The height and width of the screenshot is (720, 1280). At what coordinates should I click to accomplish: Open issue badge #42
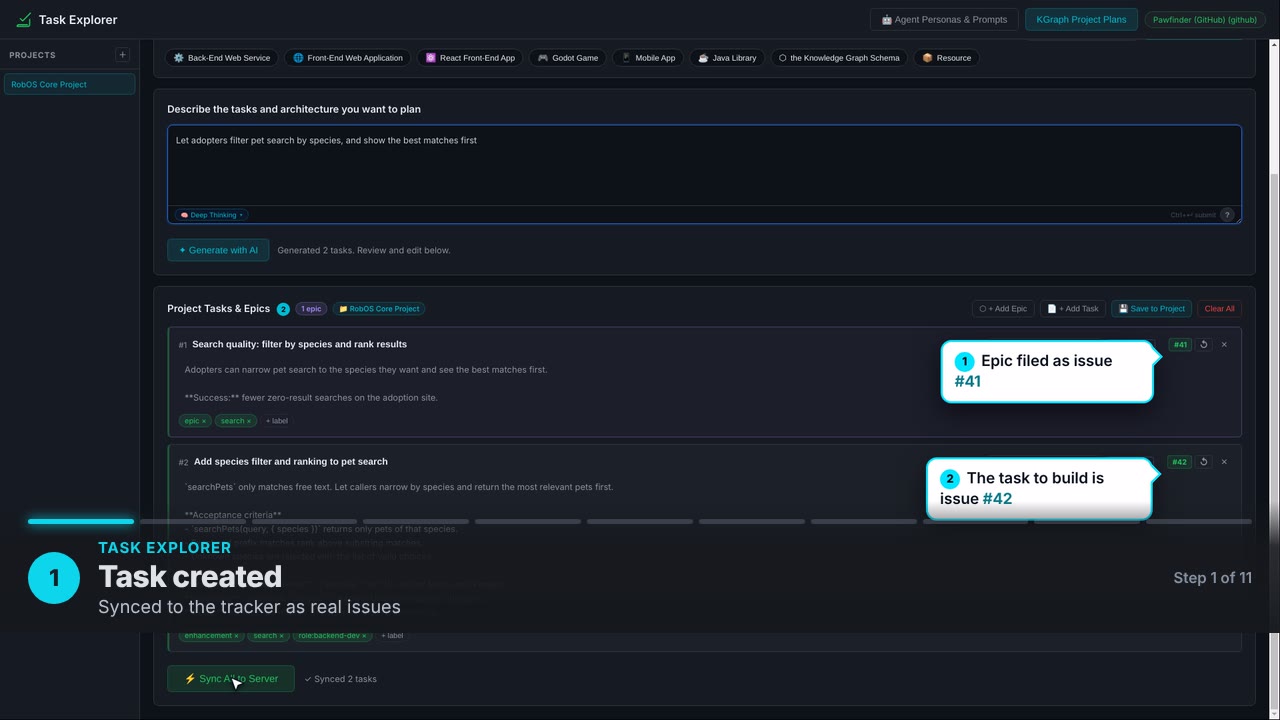point(1179,462)
